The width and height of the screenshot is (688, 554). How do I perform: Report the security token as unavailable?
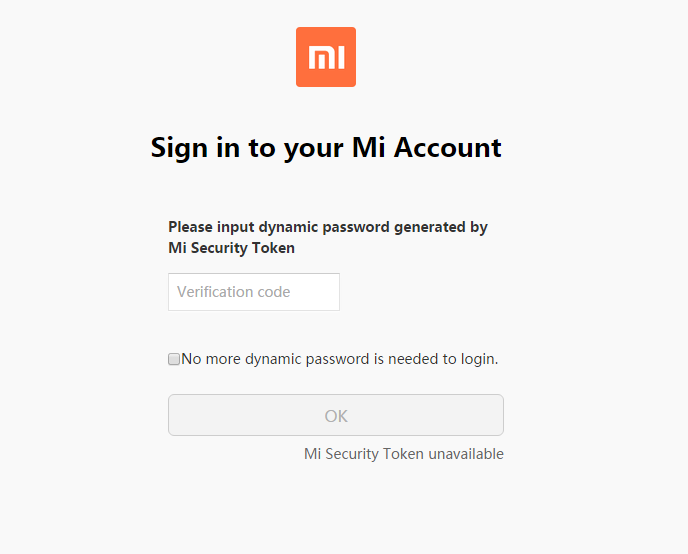tap(403, 454)
